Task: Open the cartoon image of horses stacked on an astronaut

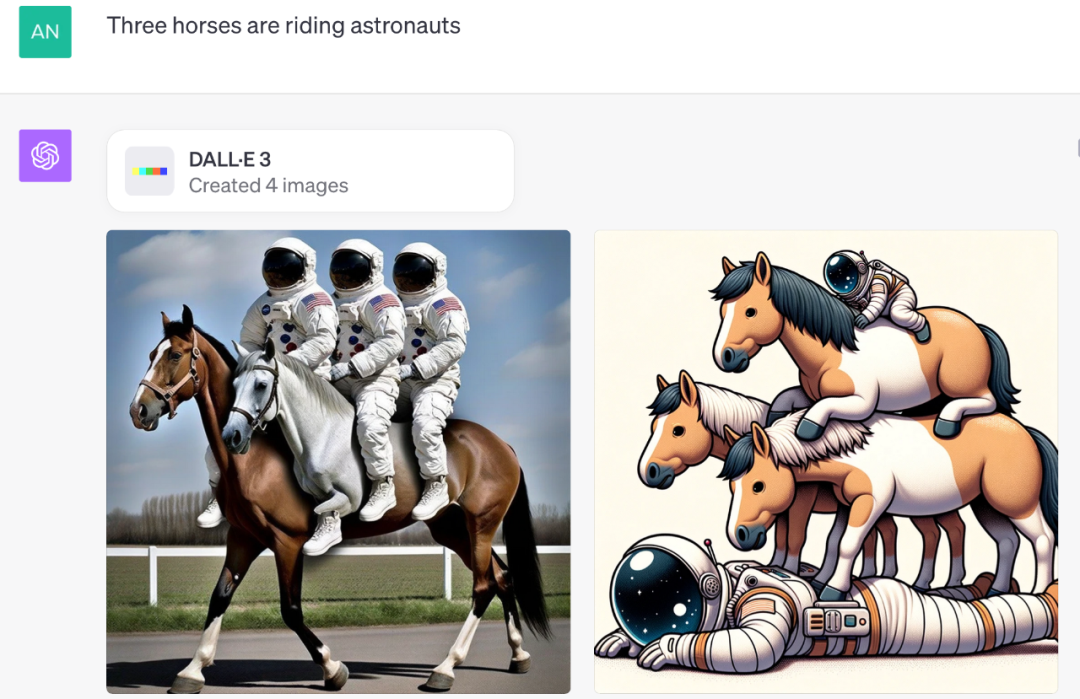Action: [x=826, y=461]
